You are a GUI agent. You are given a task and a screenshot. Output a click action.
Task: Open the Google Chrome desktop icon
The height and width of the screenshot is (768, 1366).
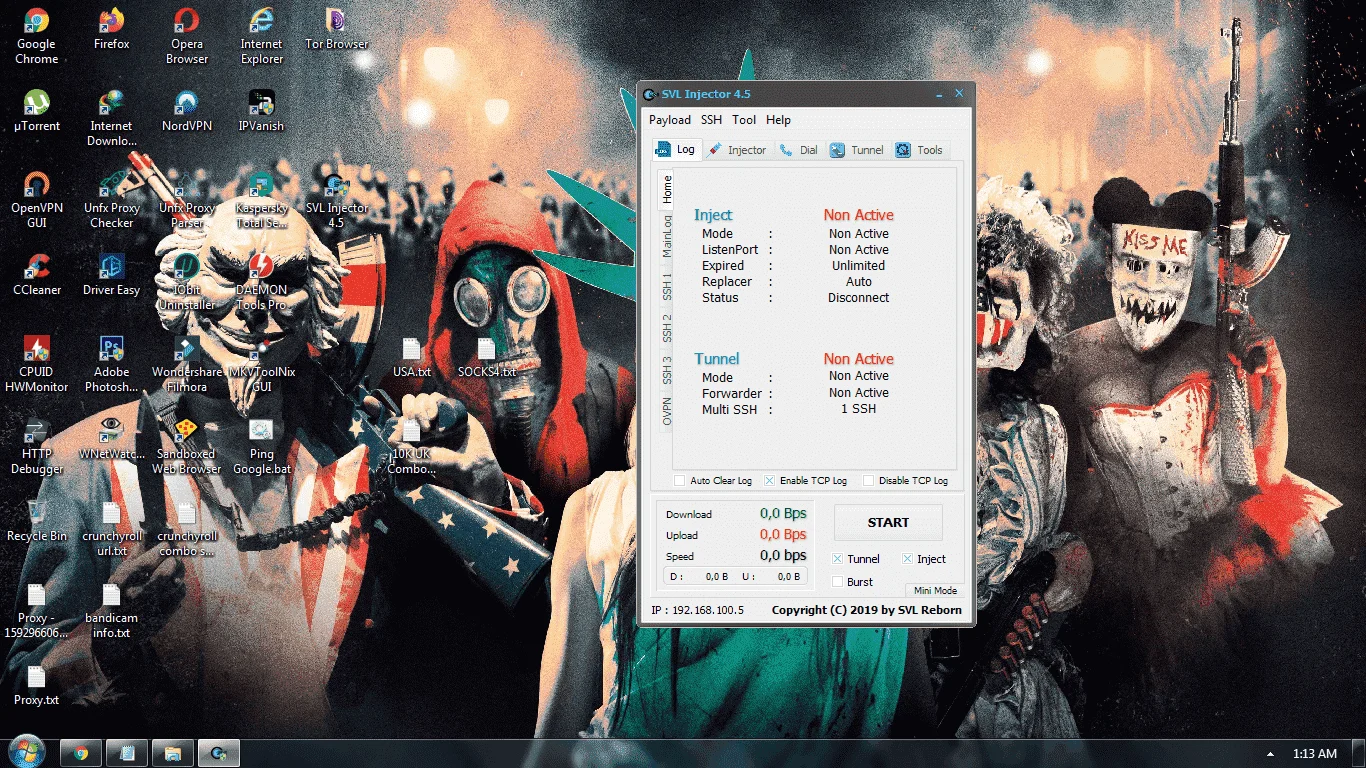[36, 36]
